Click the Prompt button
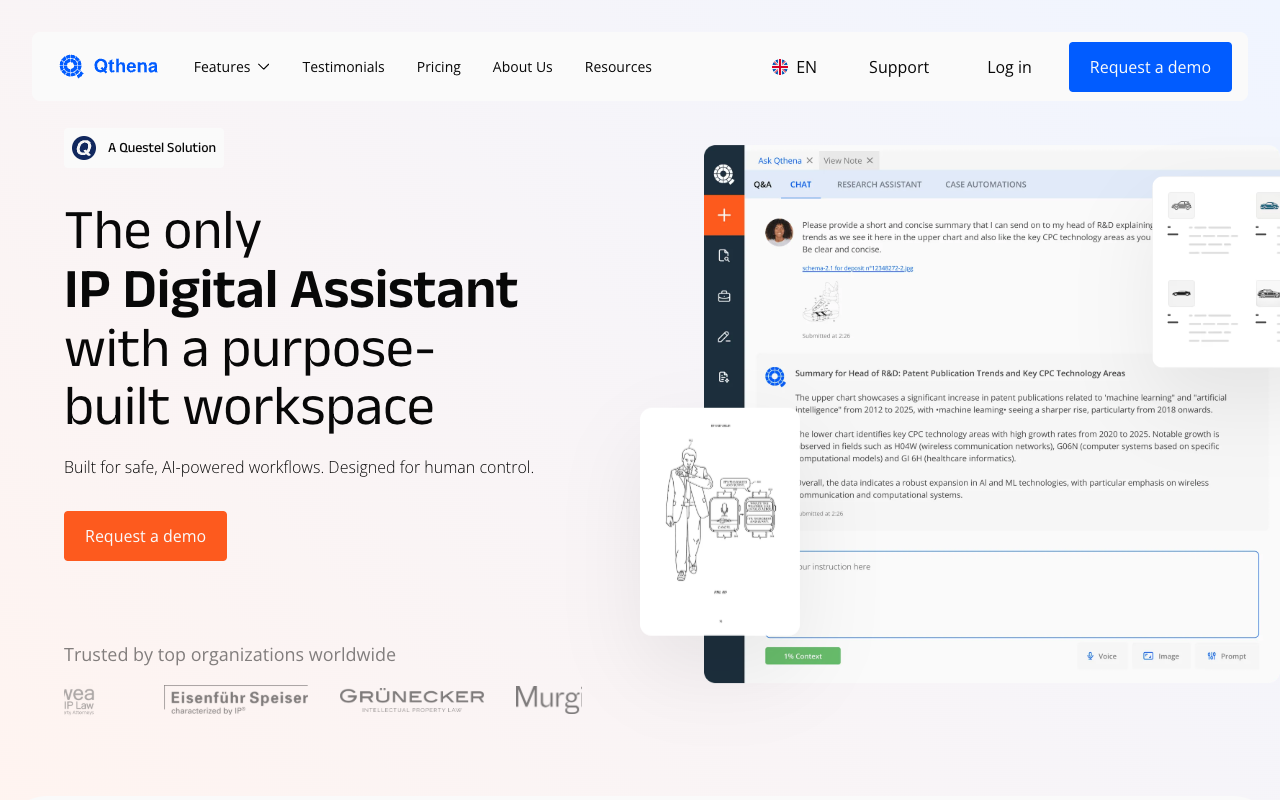 click(x=1226, y=656)
